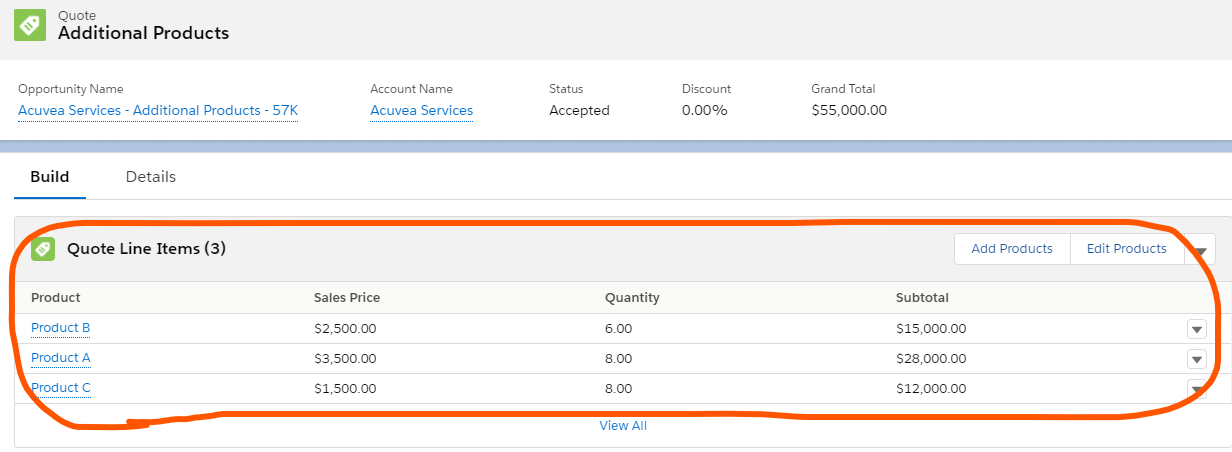Open the Acuvea Services - Additional Products opportunity link
Viewport: 1232px width, 452px height.
(158, 111)
